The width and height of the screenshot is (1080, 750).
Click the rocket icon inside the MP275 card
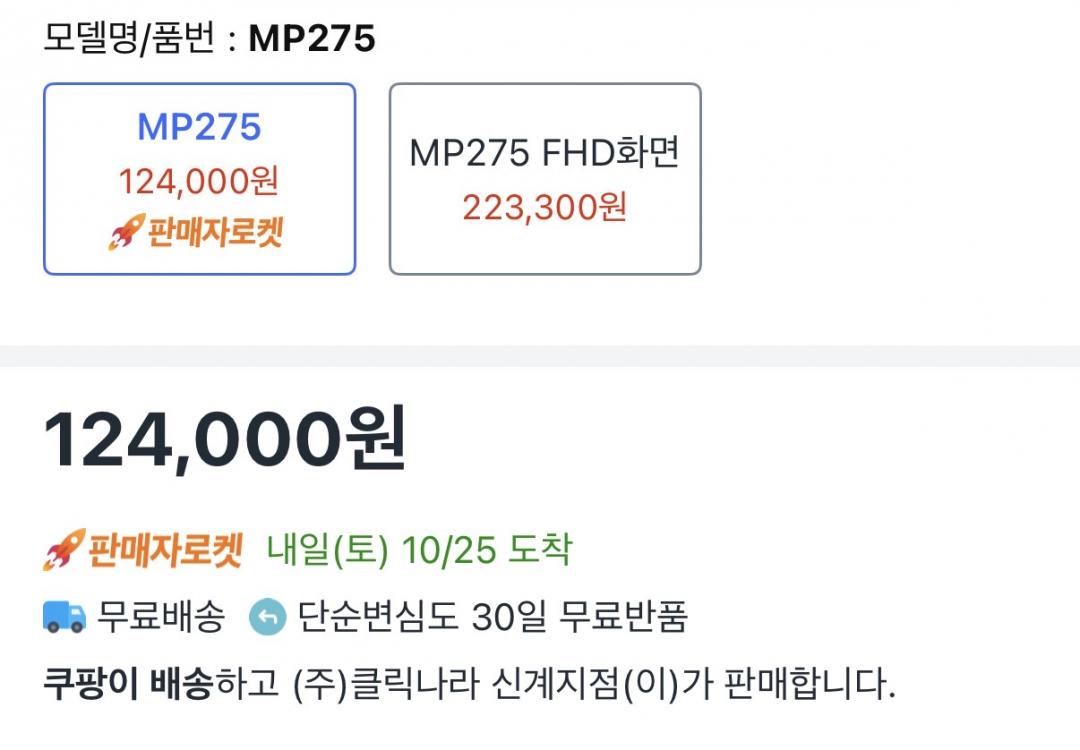[x=125, y=234]
